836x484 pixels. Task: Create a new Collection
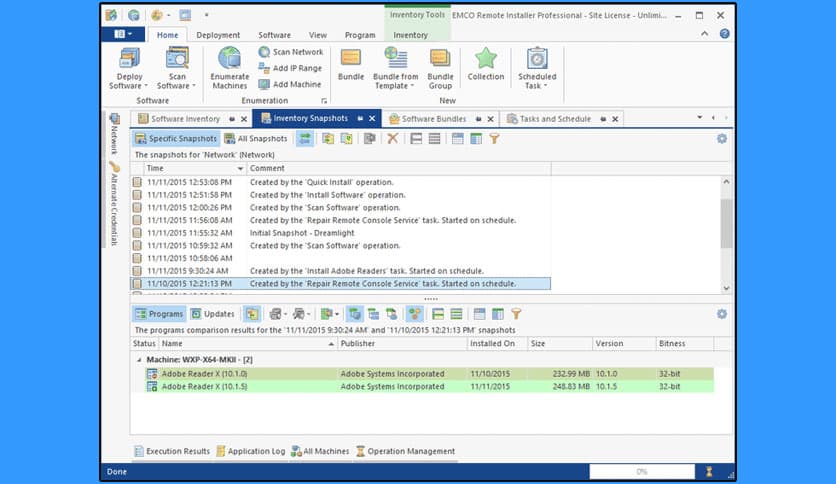(486, 64)
